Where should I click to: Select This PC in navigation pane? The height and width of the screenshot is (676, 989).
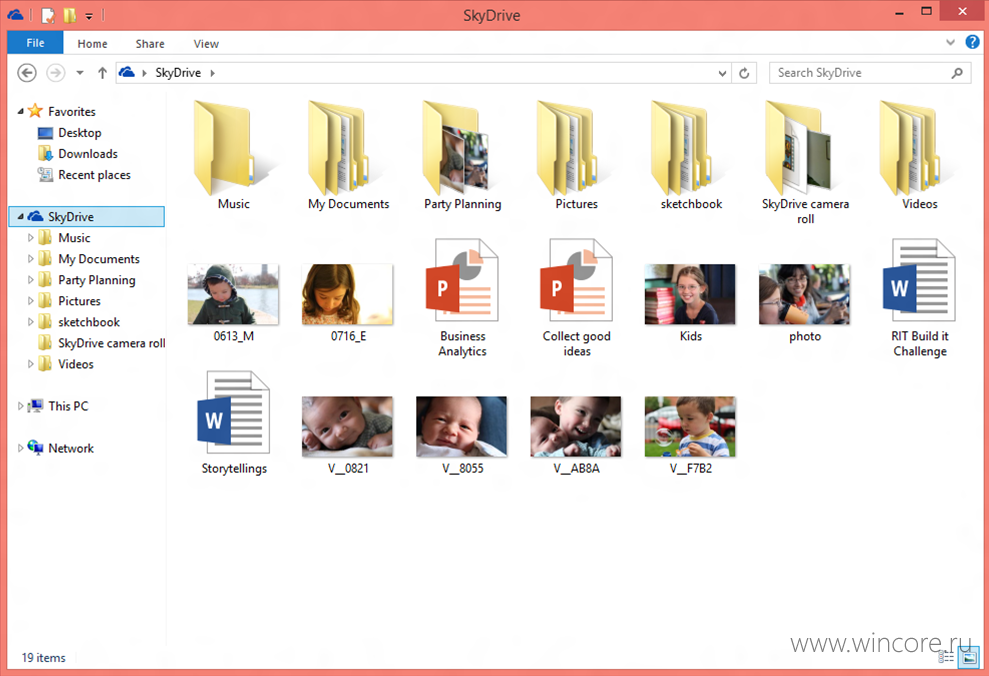coord(68,406)
